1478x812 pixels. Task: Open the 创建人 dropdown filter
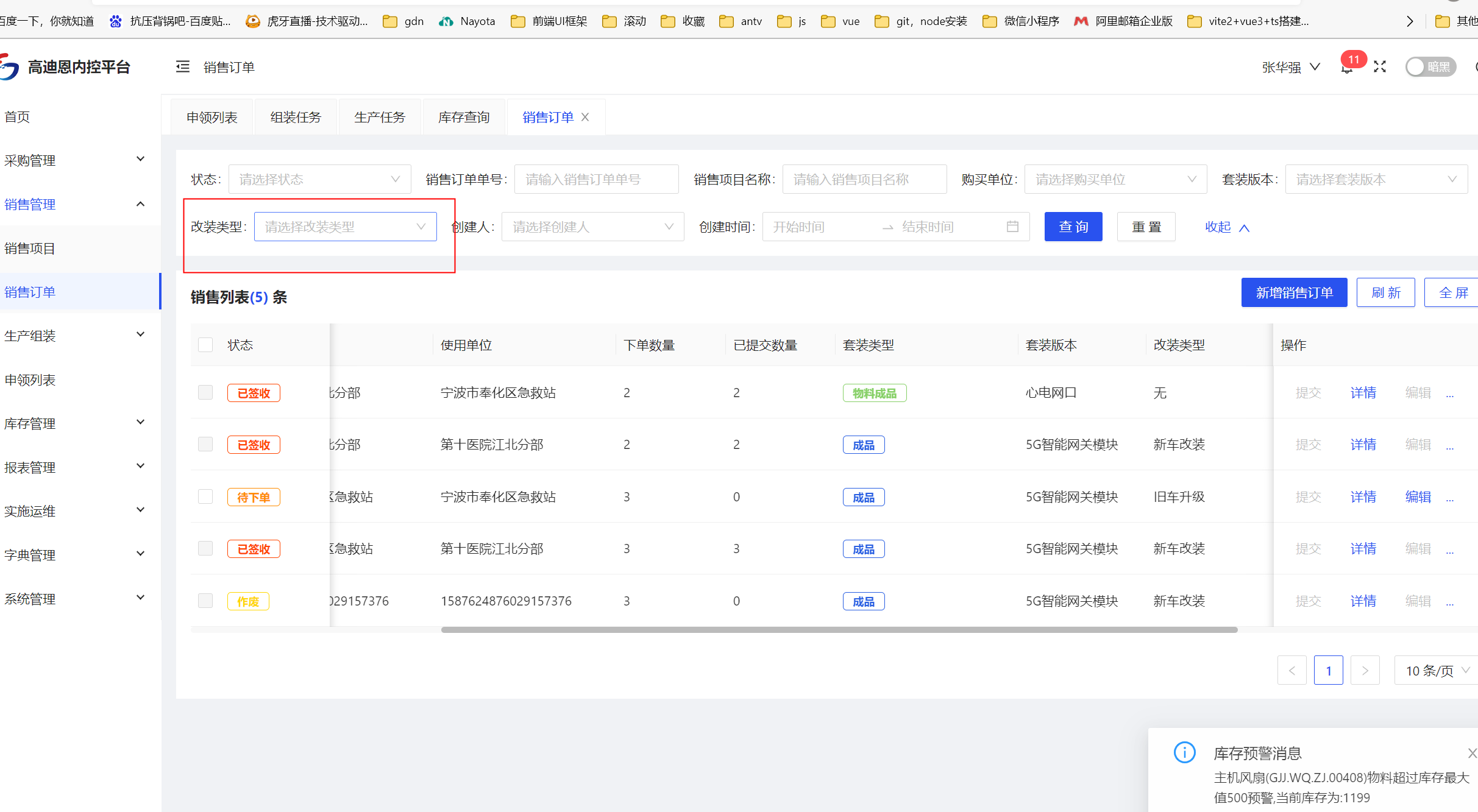[592, 227]
